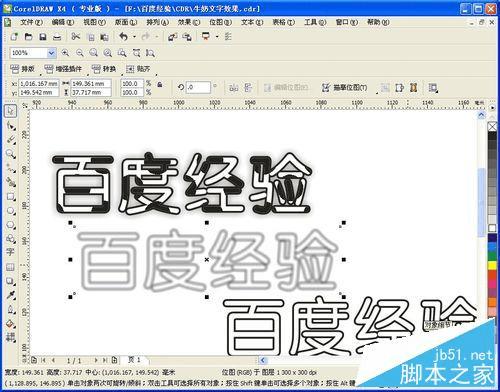Click the 排版 plugin button

(x=23, y=69)
